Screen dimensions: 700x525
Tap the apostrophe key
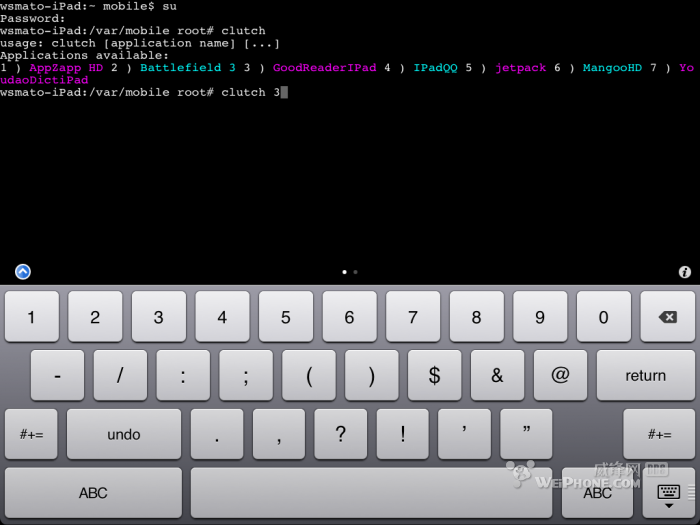464,434
